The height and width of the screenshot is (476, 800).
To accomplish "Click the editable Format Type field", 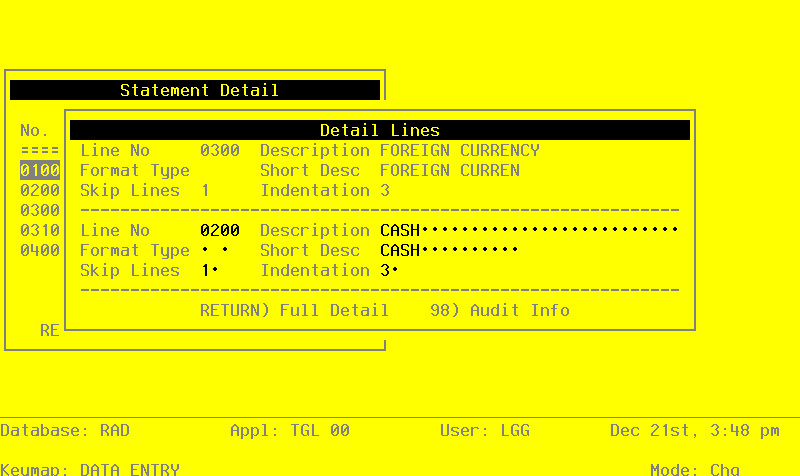I will coord(215,250).
